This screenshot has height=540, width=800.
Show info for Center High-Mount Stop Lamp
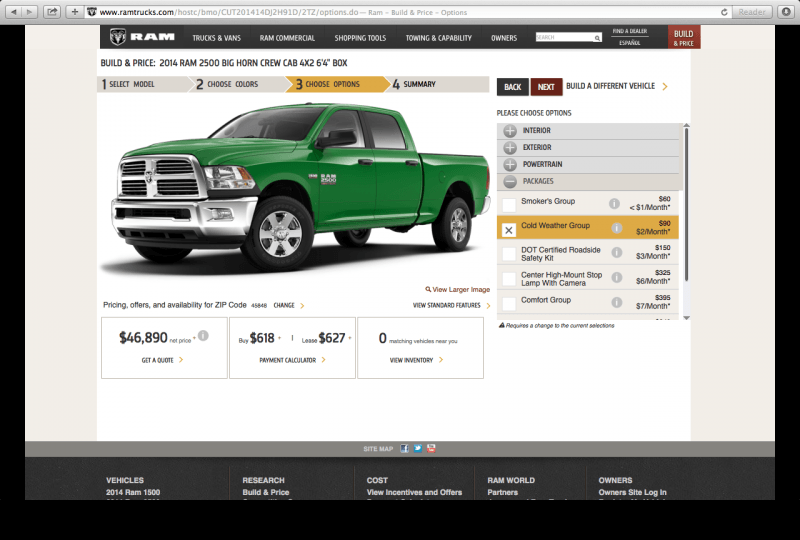pyautogui.click(x=617, y=277)
